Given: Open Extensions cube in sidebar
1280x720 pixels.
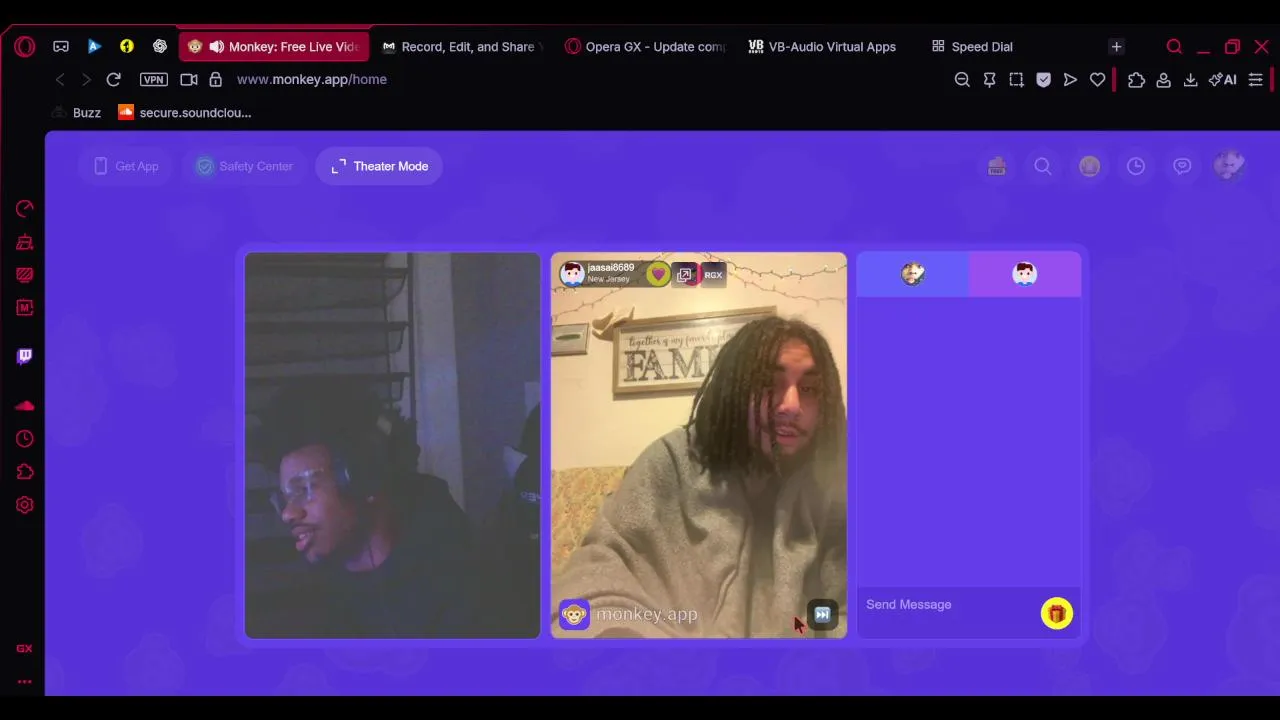Looking at the screenshot, I should point(25,472).
